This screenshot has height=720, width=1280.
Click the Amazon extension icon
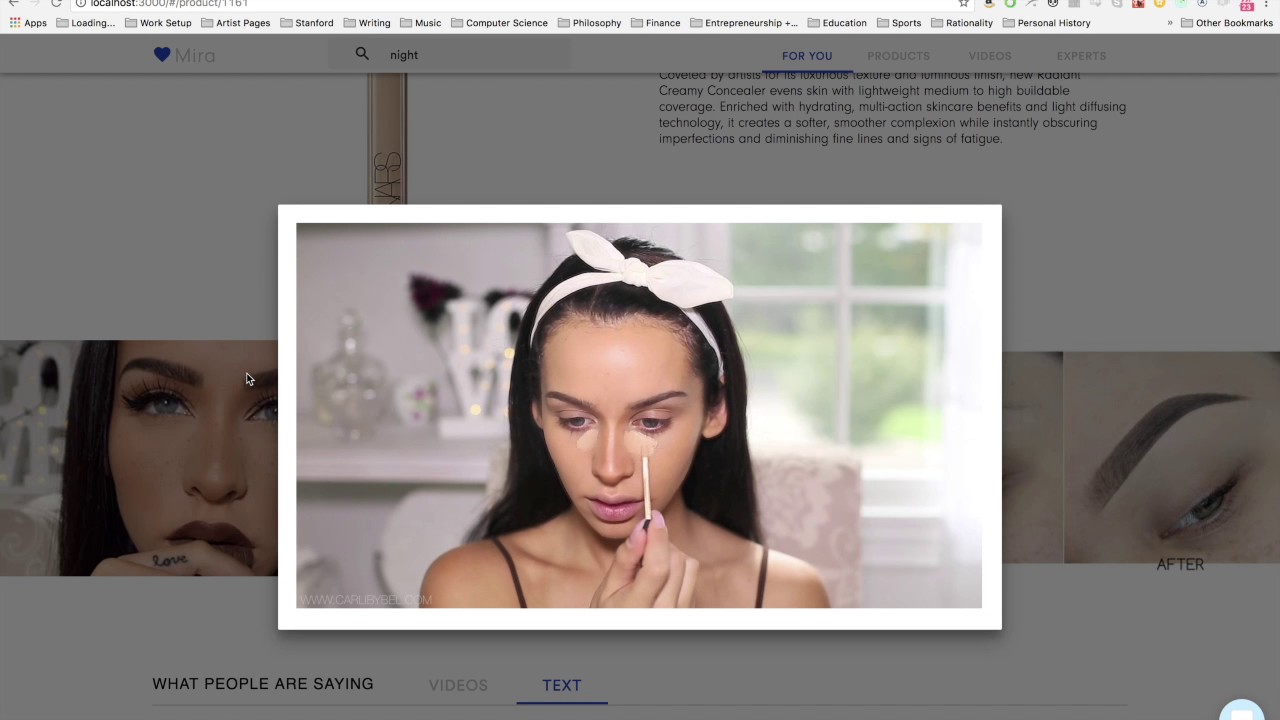click(x=989, y=4)
